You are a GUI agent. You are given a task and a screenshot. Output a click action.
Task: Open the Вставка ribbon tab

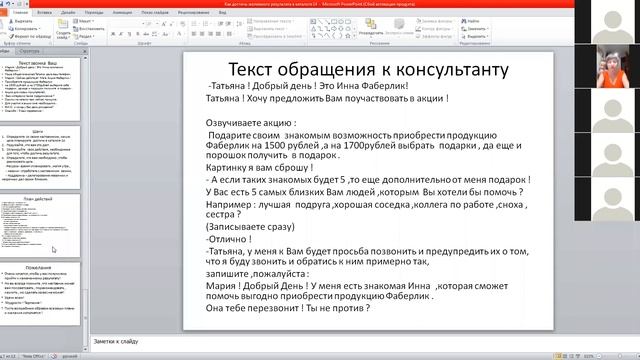point(44,13)
